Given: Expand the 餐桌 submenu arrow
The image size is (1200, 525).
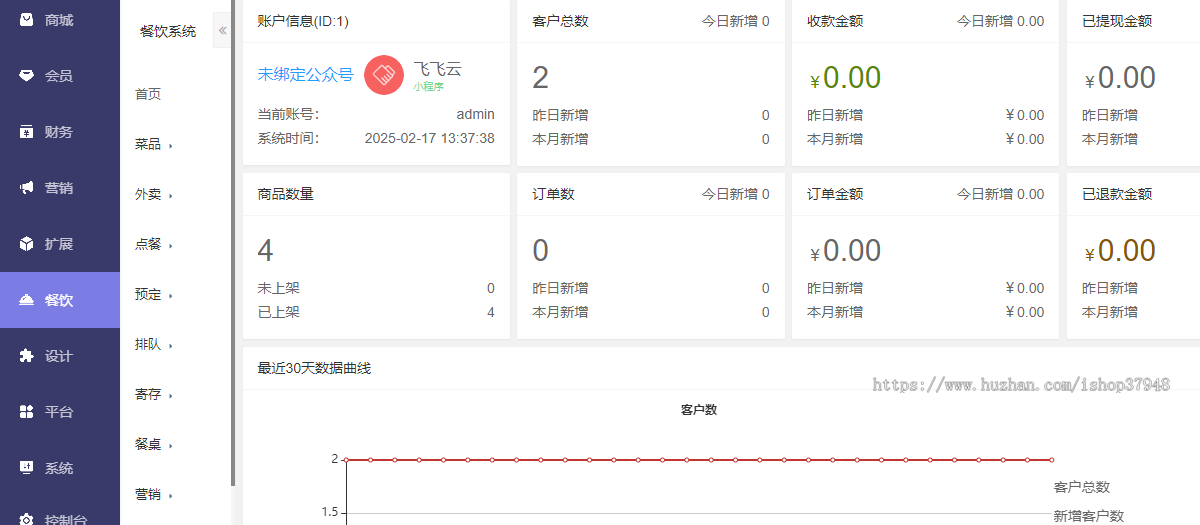Looking at the screenshot, I should click(x=171, y=446).
